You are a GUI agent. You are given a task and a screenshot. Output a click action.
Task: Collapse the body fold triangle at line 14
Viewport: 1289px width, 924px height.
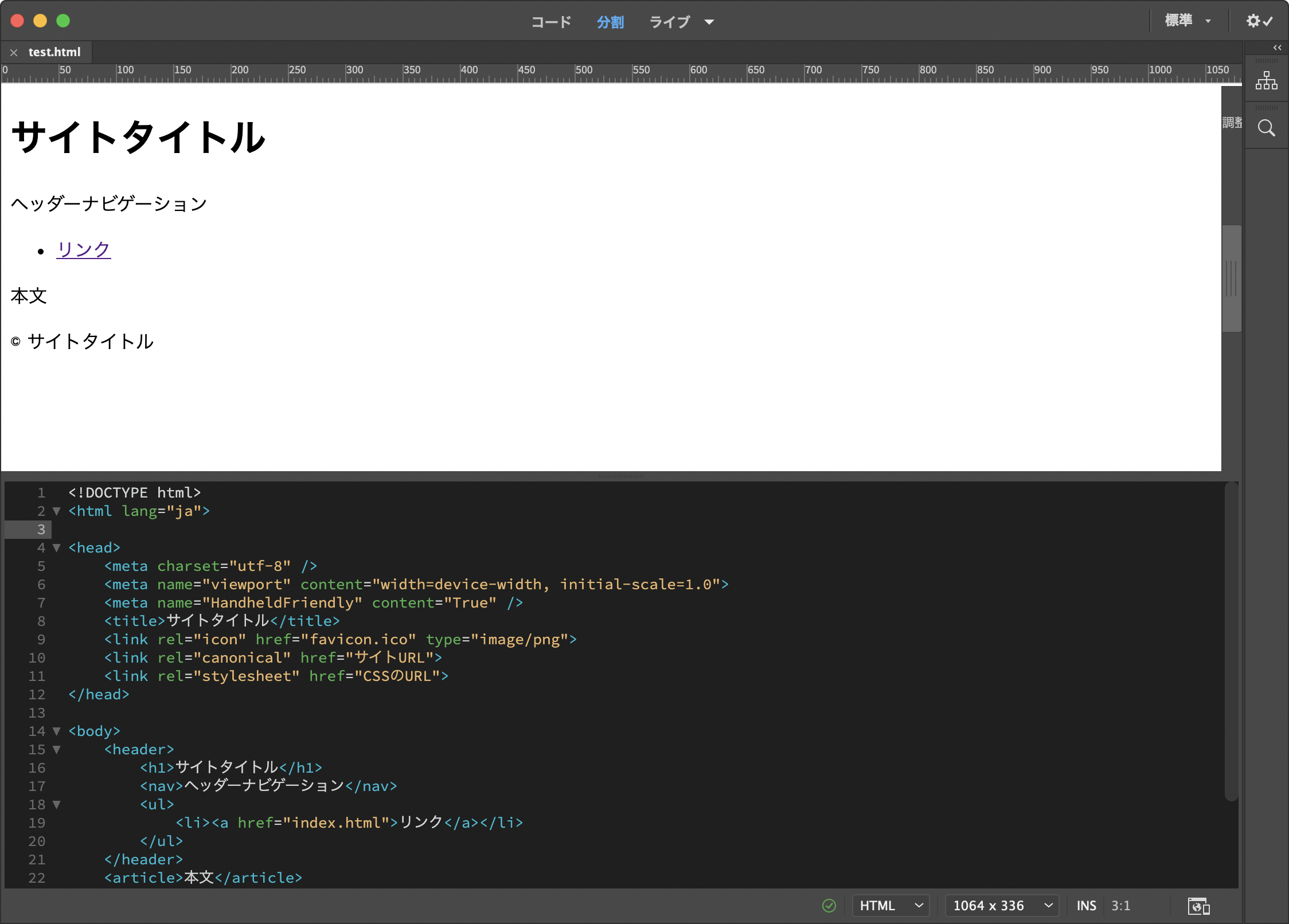(57, 731)
